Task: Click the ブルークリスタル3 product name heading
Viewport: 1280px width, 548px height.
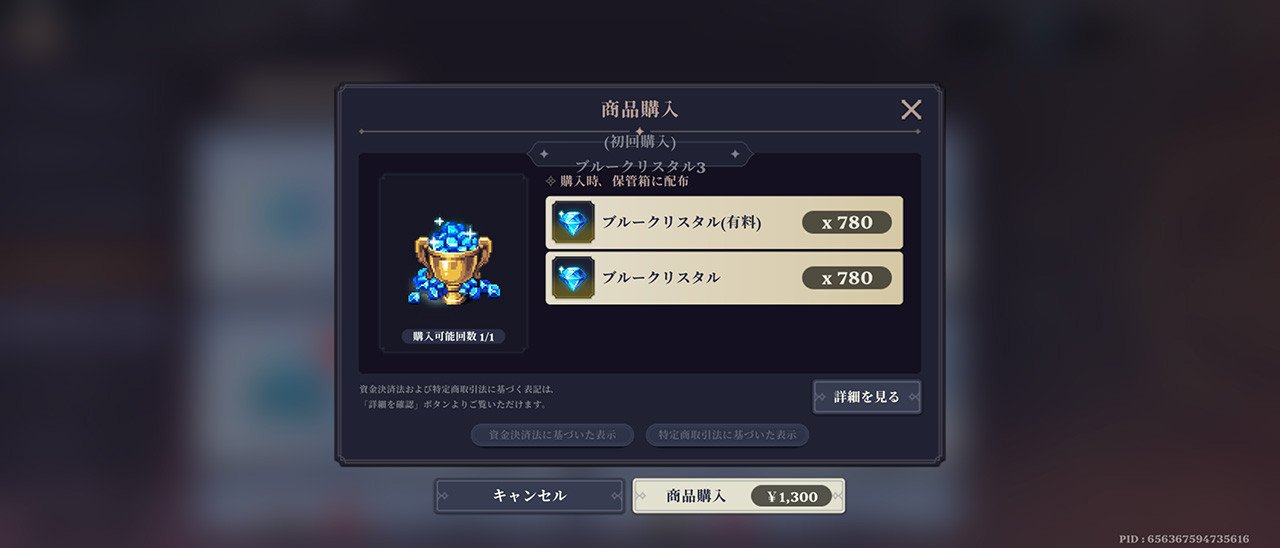Action: (640, 166)
